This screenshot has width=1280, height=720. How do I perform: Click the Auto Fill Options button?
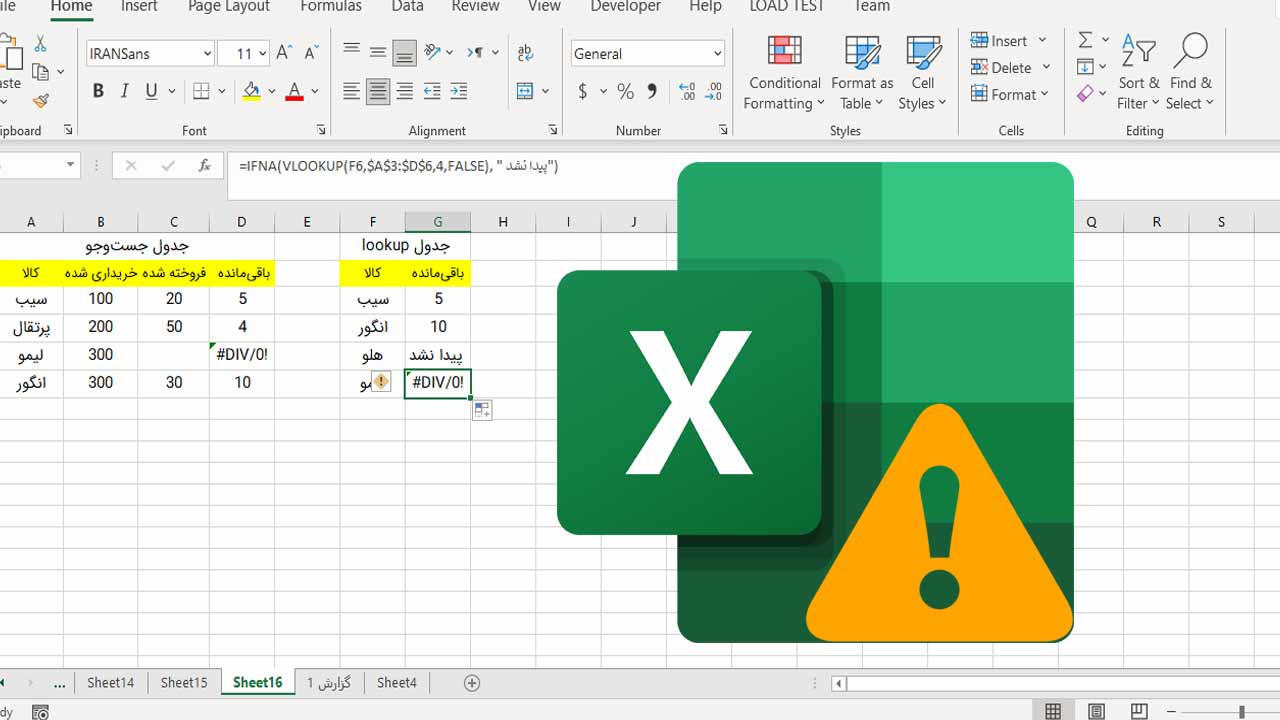point(482,410)
